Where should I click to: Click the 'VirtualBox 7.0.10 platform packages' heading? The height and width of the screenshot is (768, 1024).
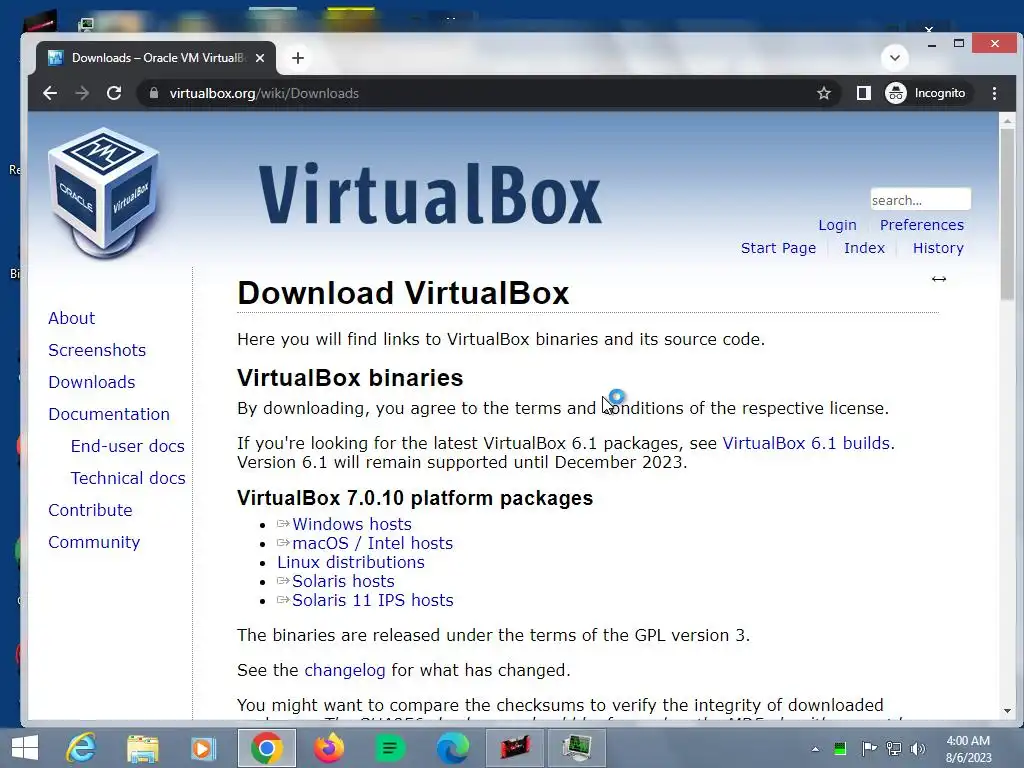pos(415,498)
